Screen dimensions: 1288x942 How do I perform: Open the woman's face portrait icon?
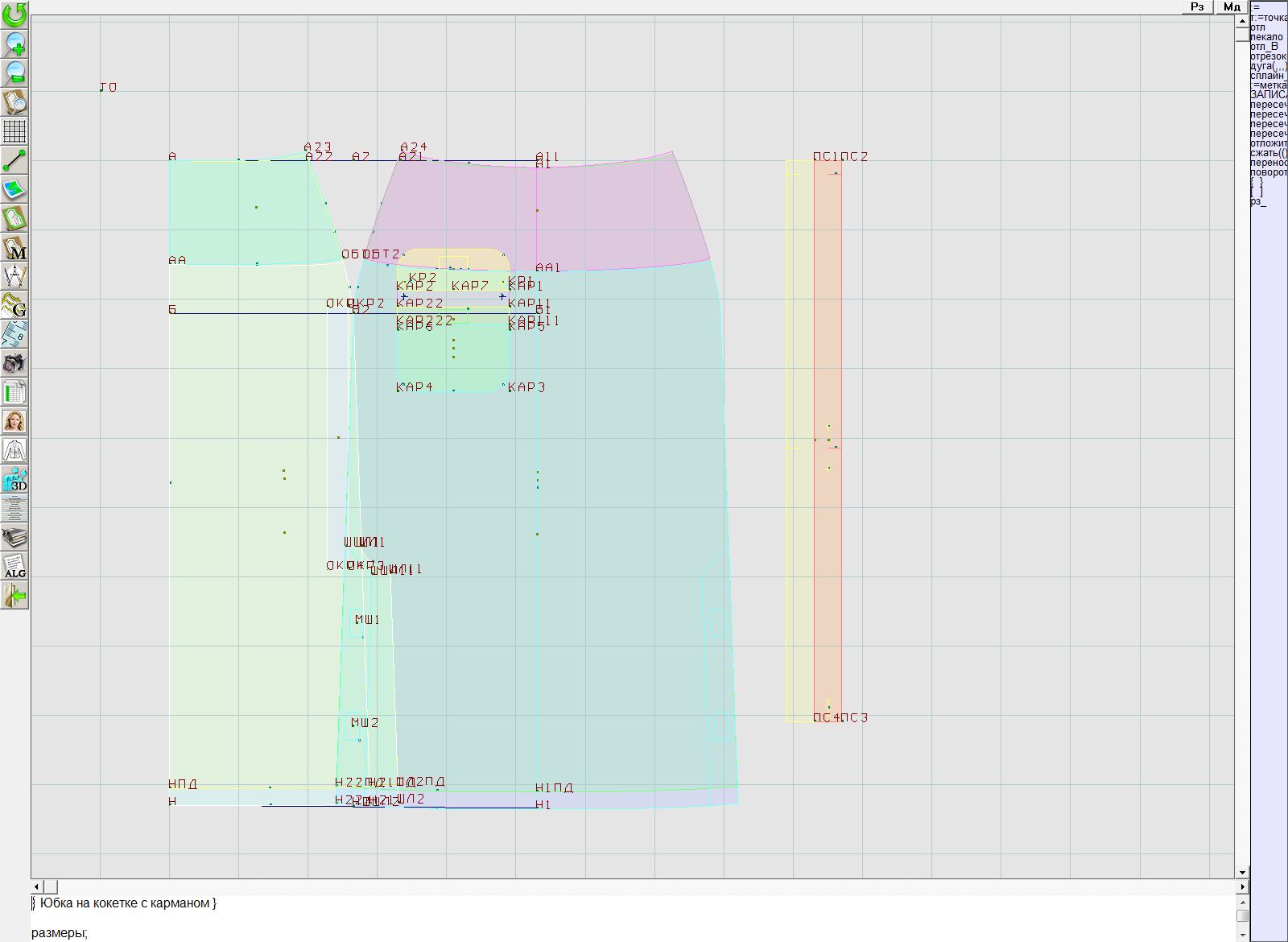point(14,421)
